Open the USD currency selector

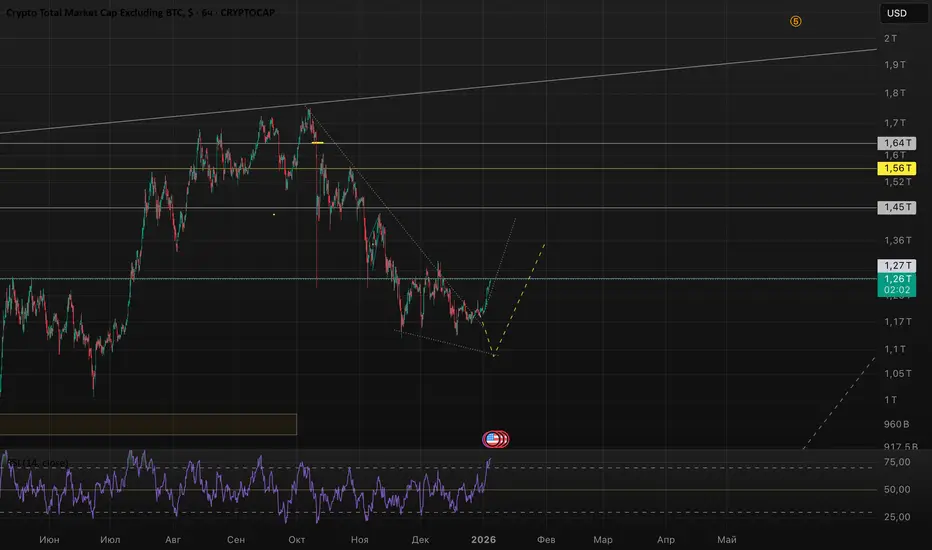coord(903,13)
